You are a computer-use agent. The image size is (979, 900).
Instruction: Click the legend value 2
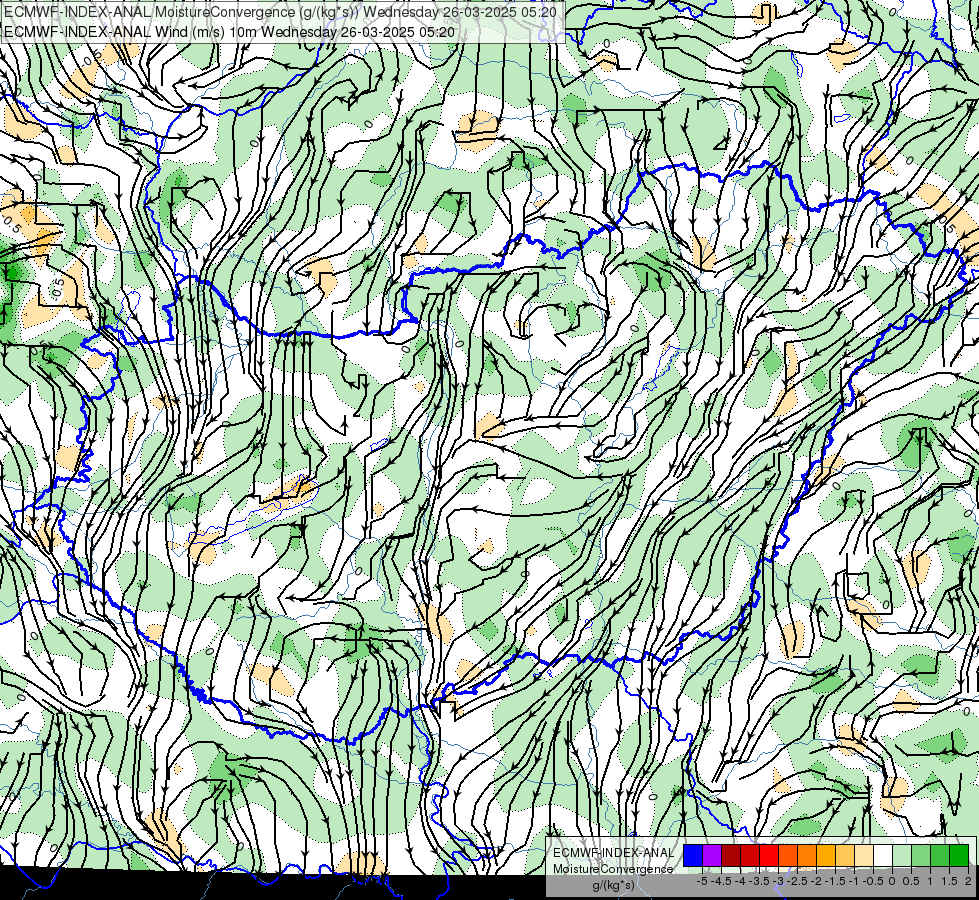coord(968,881)
